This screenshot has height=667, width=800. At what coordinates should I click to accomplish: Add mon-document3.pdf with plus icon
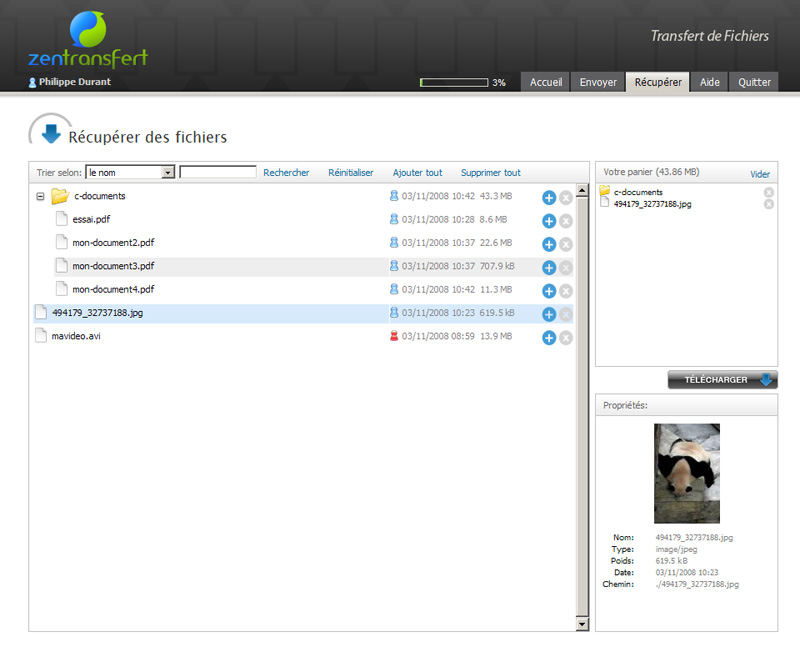pyautogui.click(x=549, y=268)
